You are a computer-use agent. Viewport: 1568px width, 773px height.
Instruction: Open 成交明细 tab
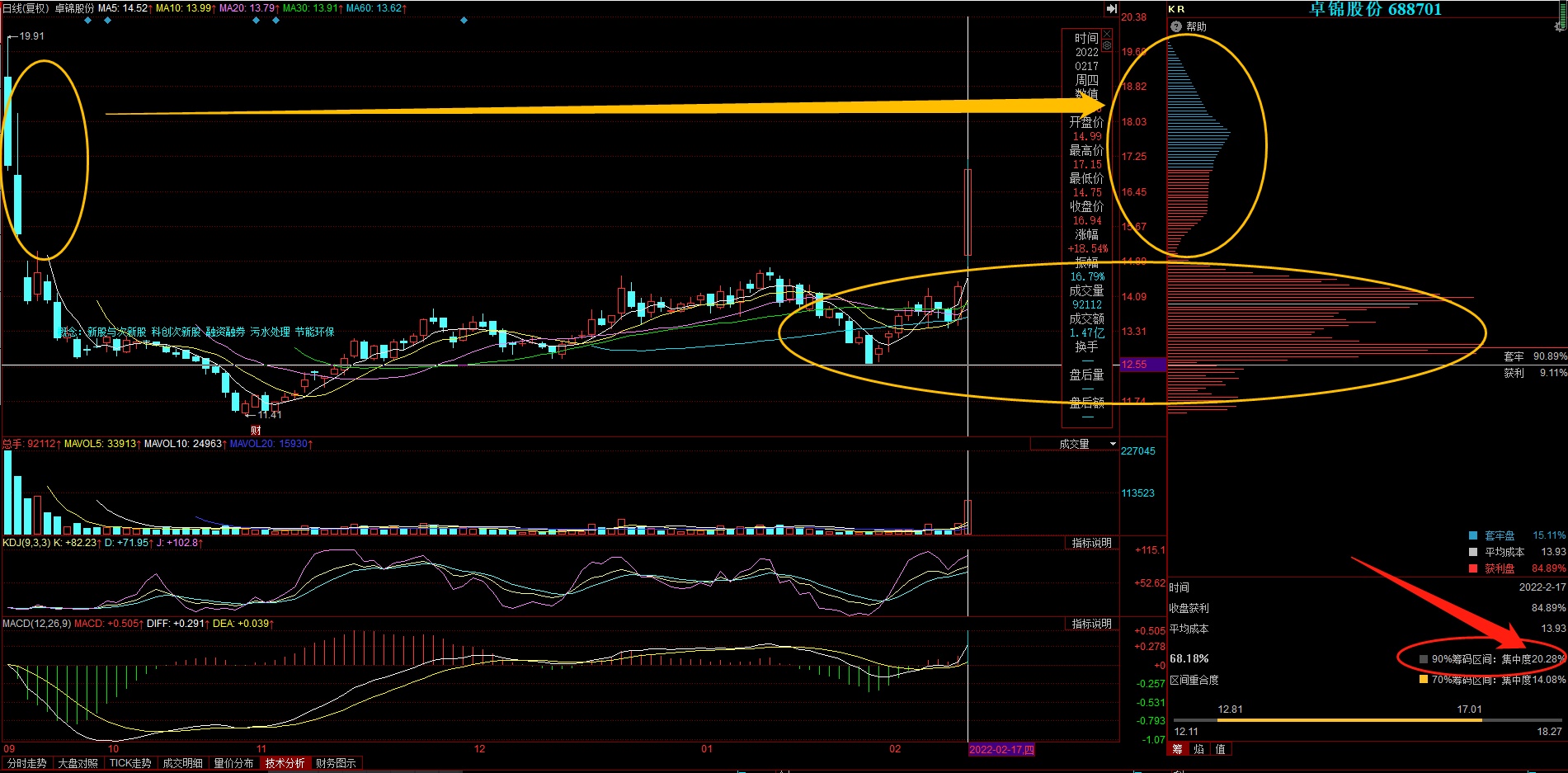click(x=182, y=763)
